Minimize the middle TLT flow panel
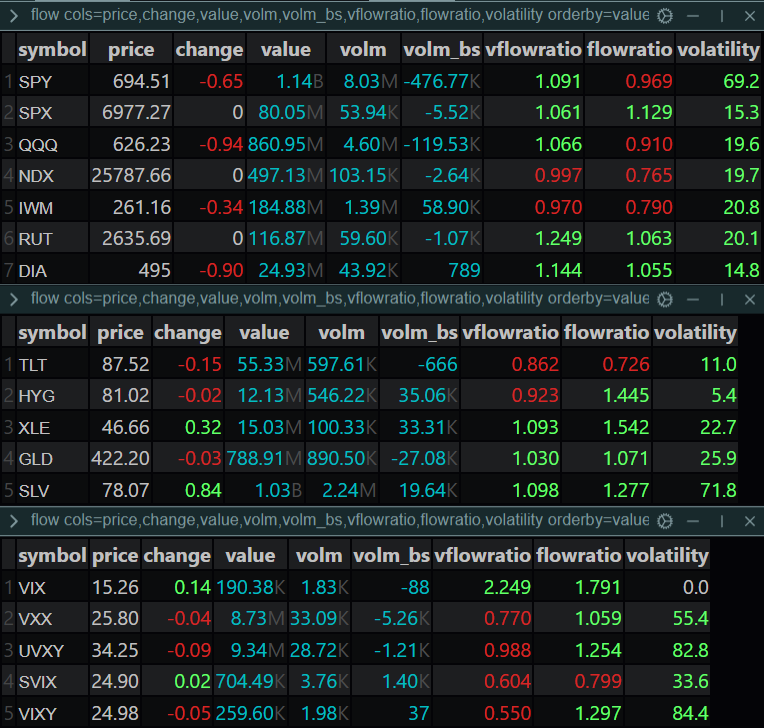 tap(693, 299)
